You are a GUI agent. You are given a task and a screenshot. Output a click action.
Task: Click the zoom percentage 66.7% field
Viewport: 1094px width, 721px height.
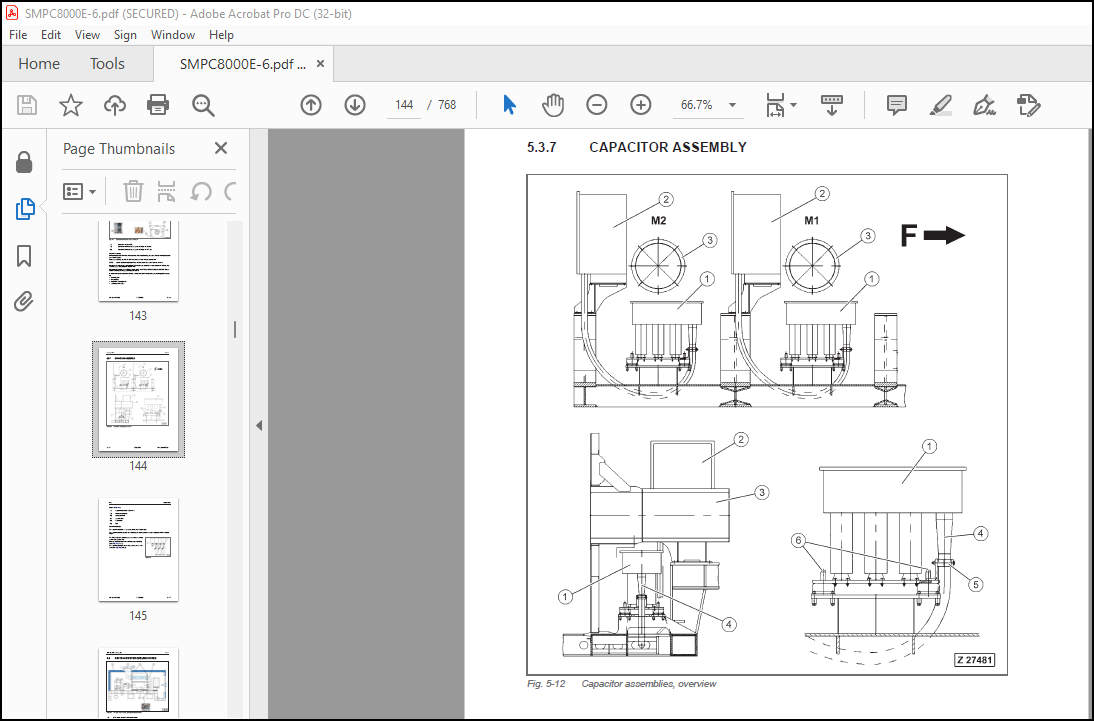click(x=696, y=105)
